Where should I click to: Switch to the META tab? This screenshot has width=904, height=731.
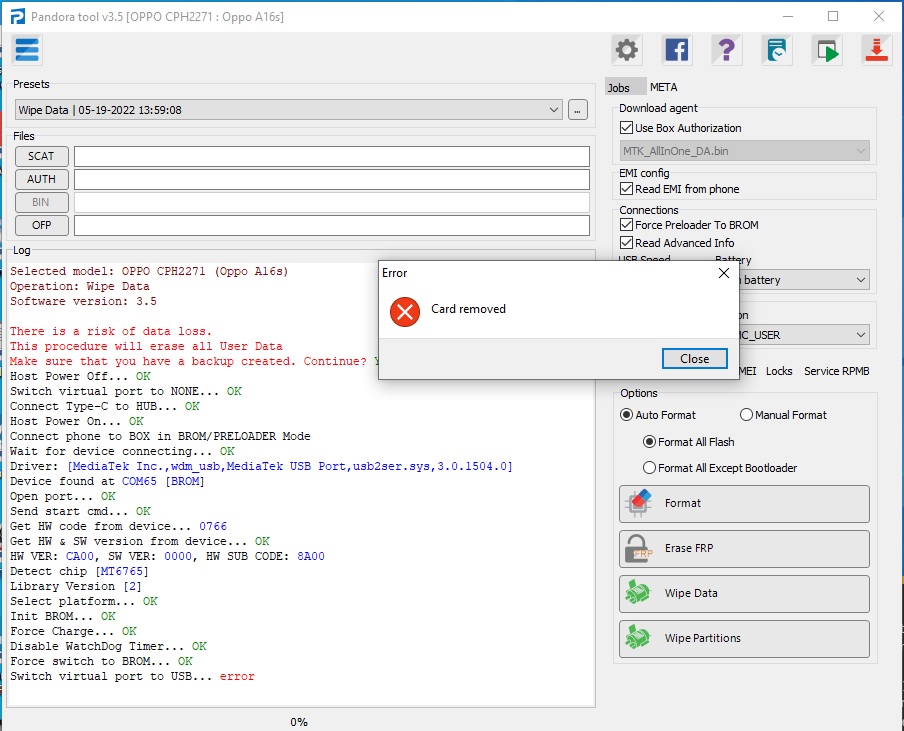[x=664, y=87]
